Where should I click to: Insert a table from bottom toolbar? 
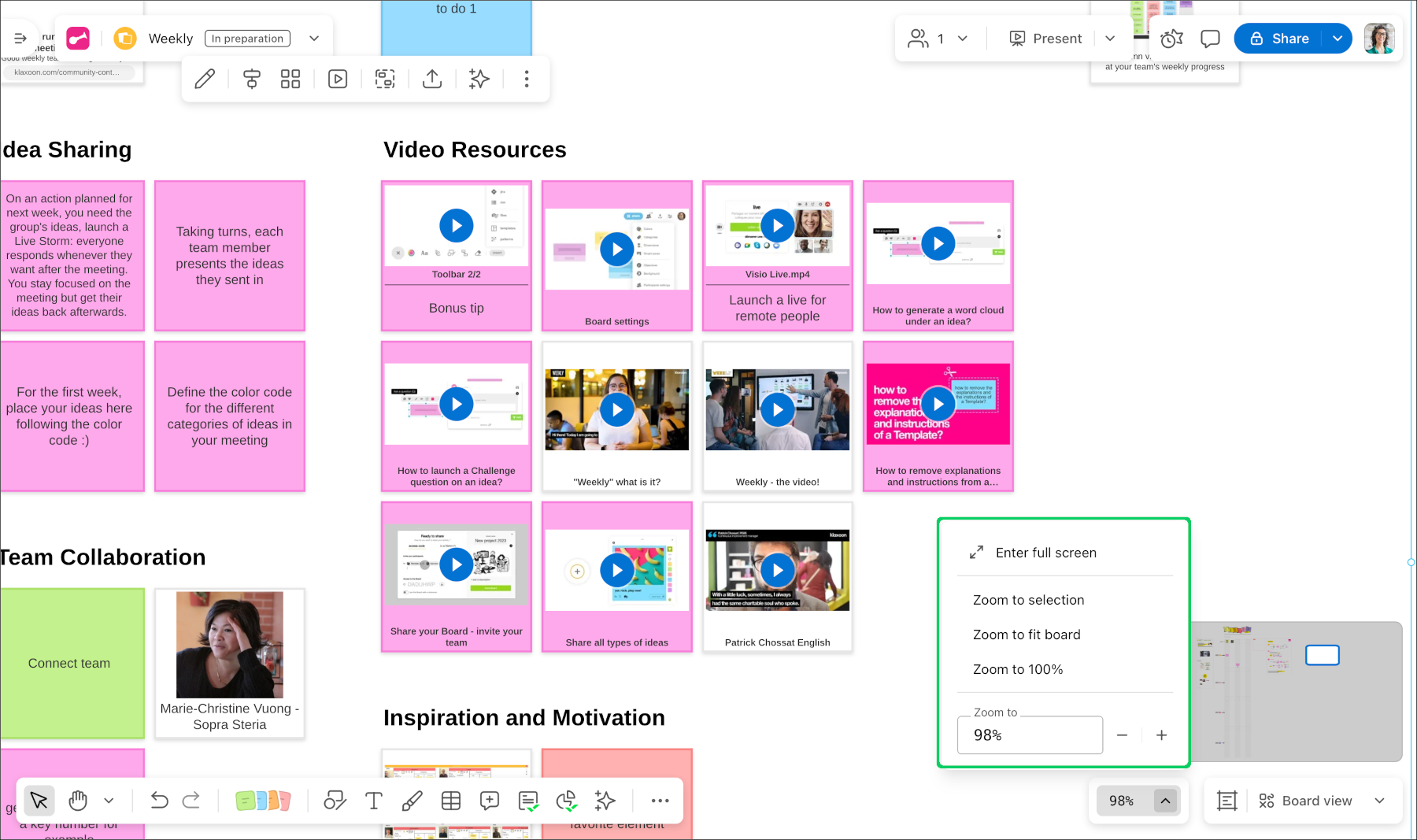(x=451, y=801)
